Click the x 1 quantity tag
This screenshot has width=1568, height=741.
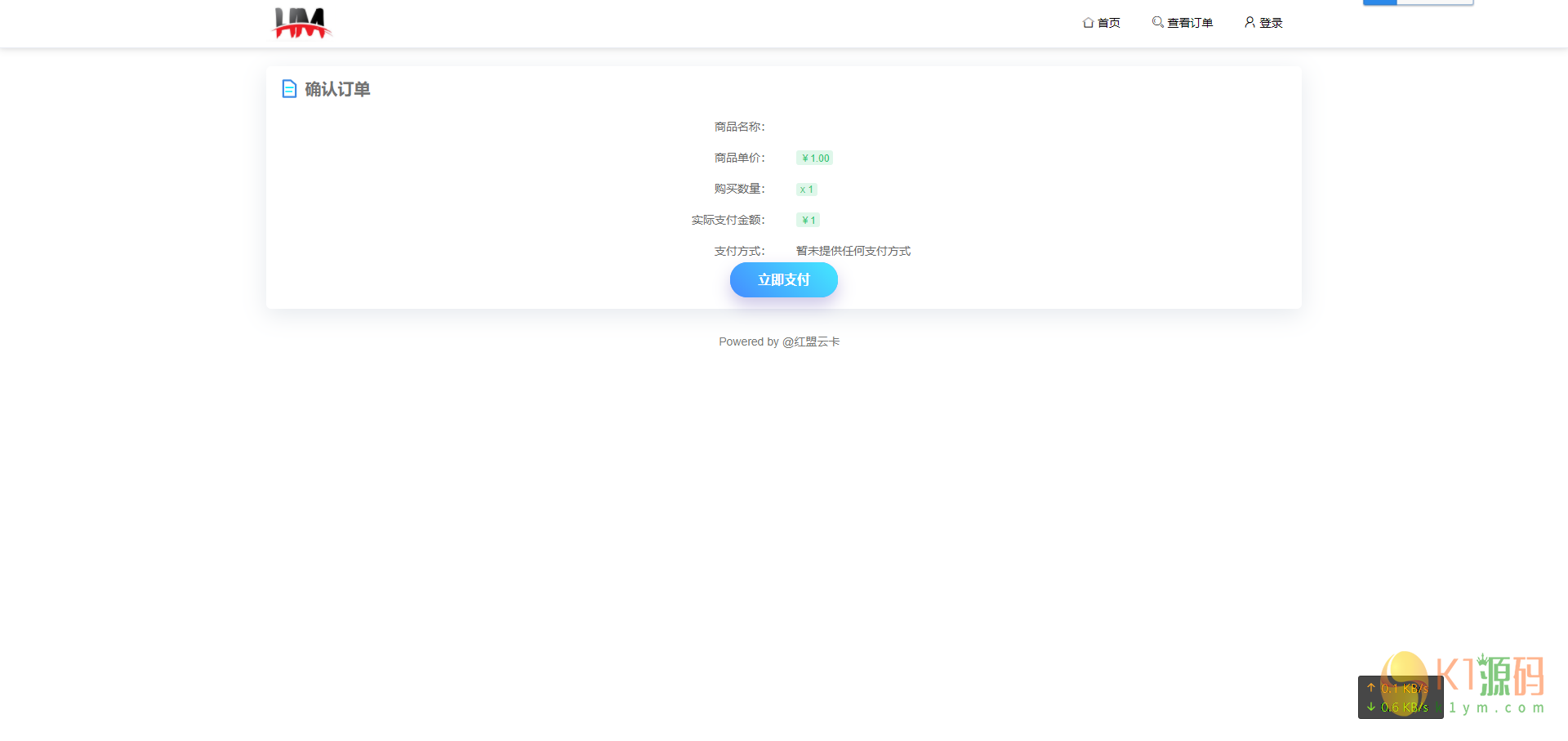point(807,190)
